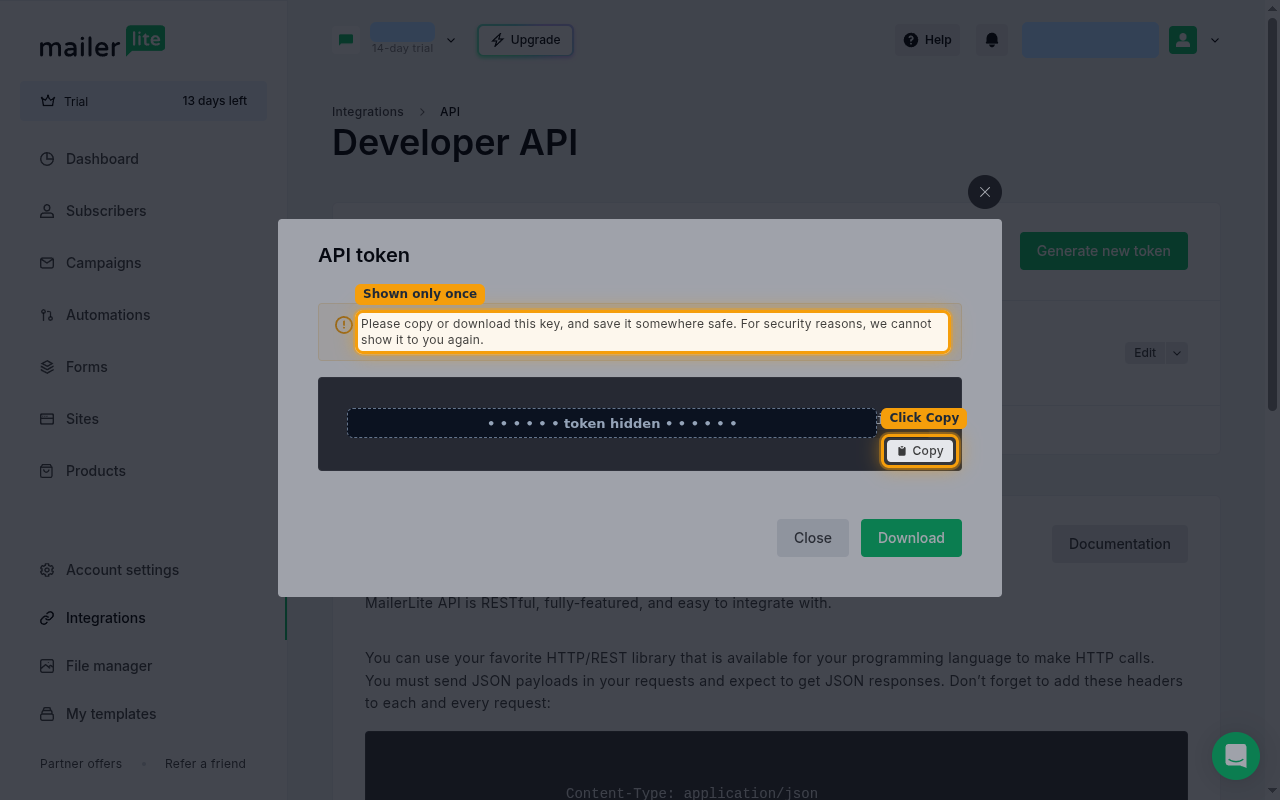Screen dimensions: 1280x800
Task: Copy the API token
Action: pyautogui.click(x=920, y=451)
